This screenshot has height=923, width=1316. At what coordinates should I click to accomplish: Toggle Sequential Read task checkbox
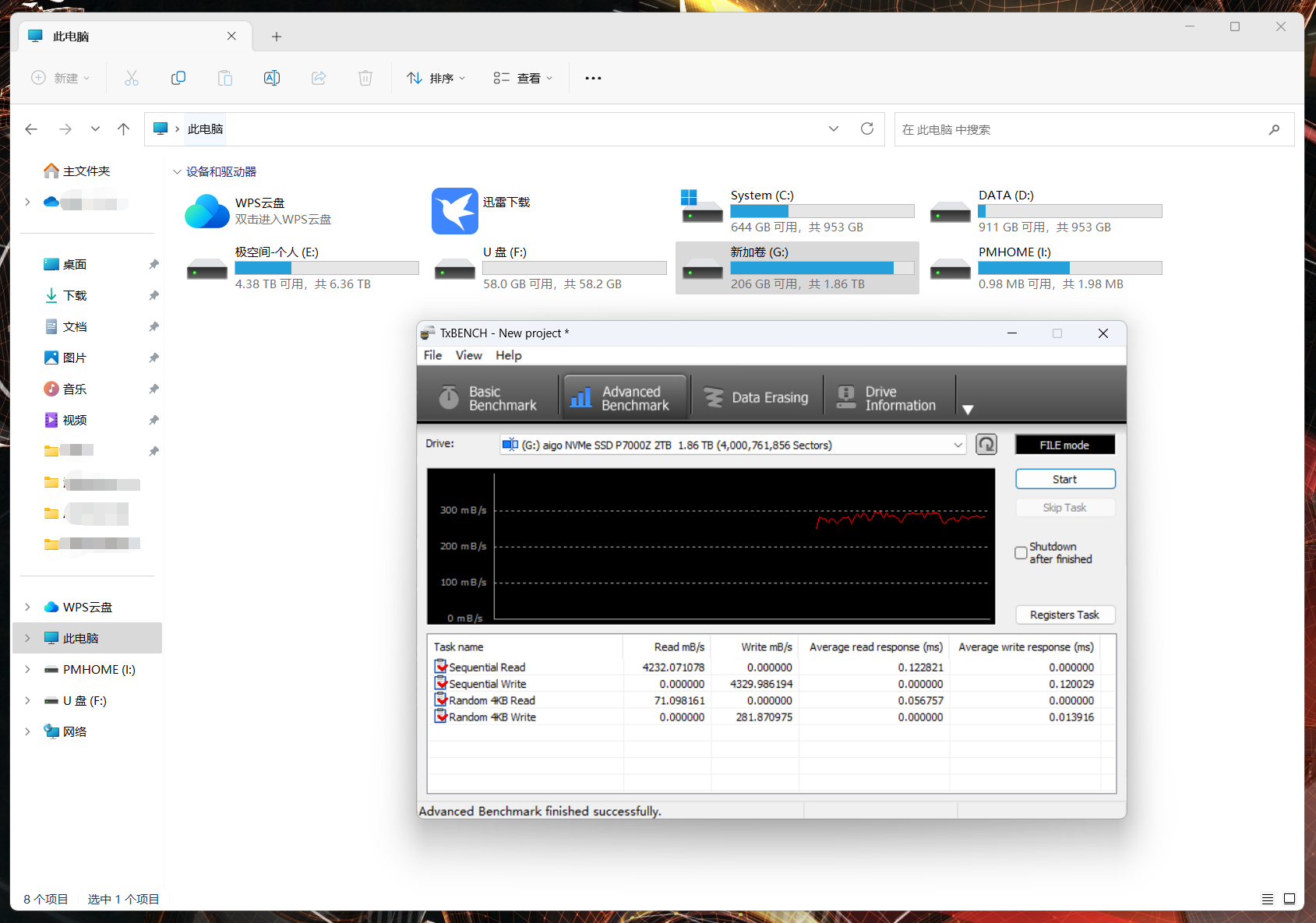[x=441, y=667]
